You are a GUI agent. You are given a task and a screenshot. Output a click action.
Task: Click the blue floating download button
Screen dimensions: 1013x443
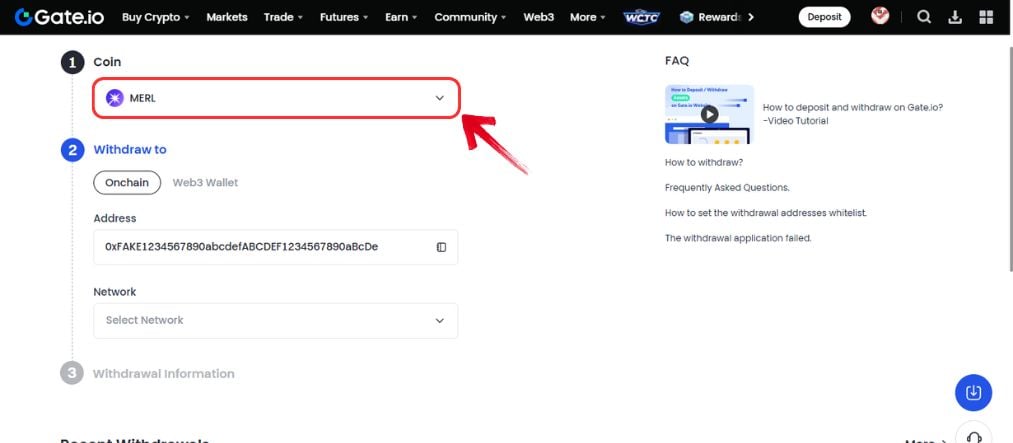[973, 393]
